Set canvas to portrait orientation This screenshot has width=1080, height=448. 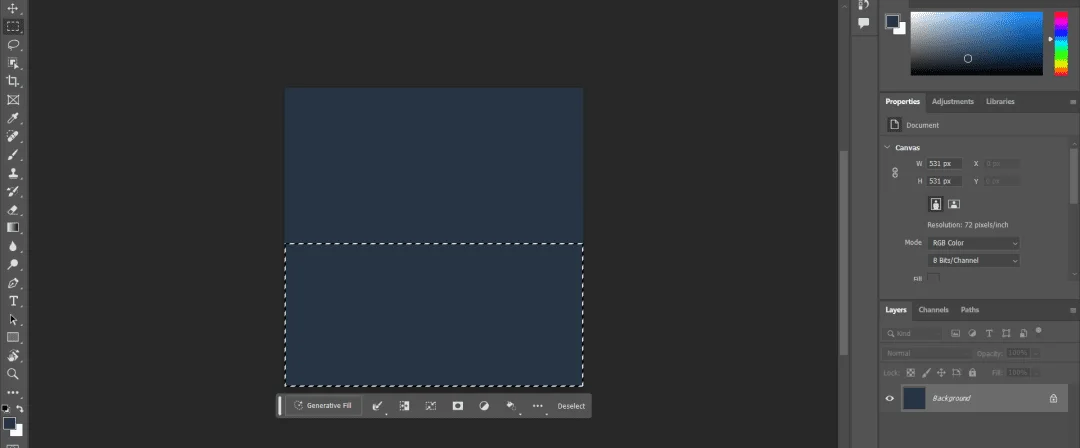pyautogui.click(x=935, y=204)
